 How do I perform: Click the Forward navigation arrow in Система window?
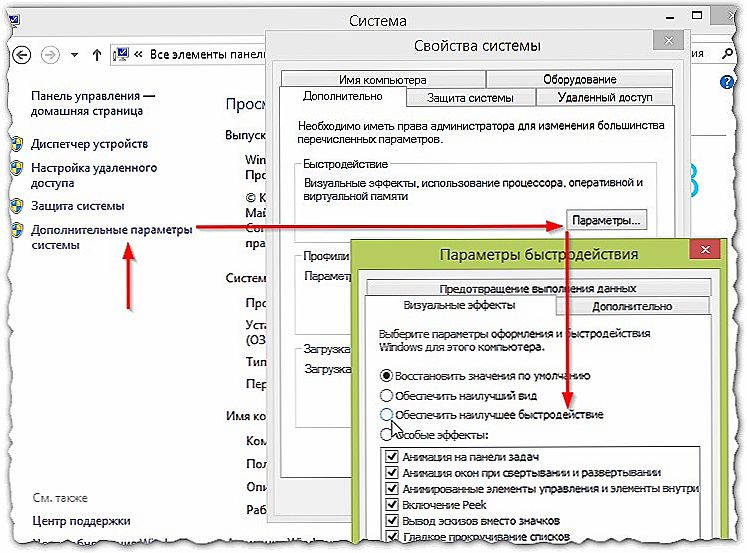pos(50,55)
